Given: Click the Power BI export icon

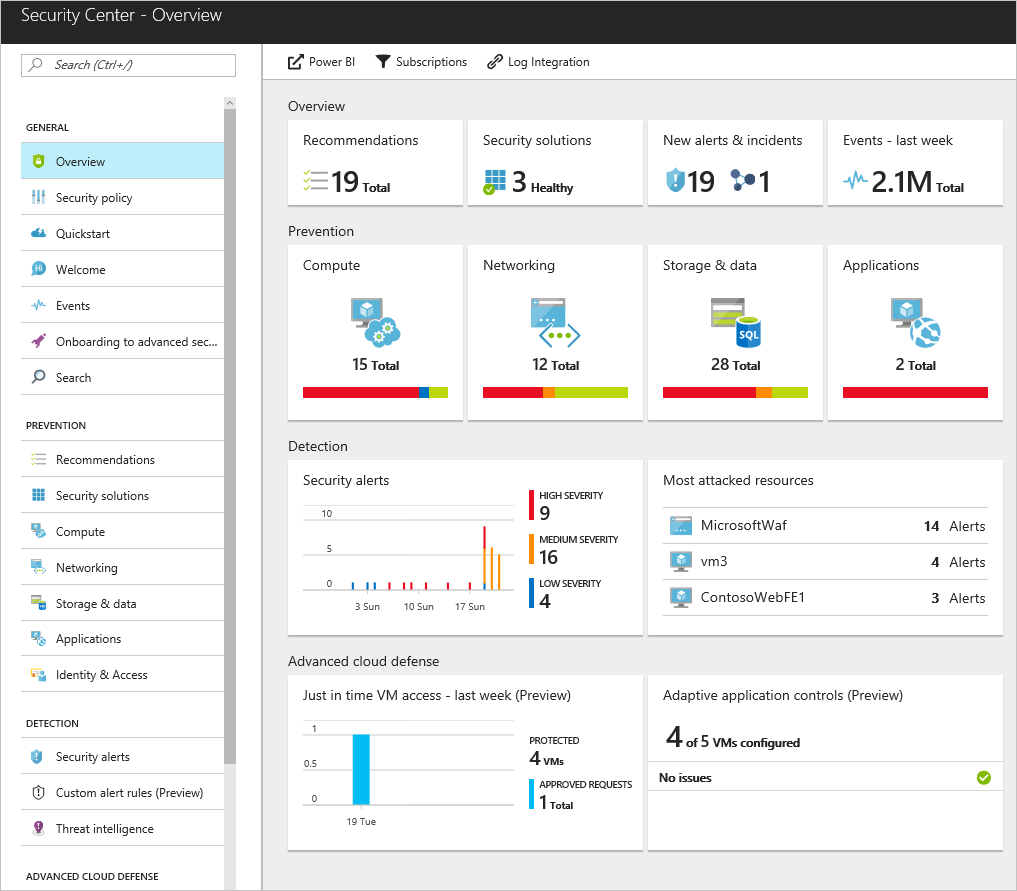Looking at the screenshot, I should coord(295,62).
